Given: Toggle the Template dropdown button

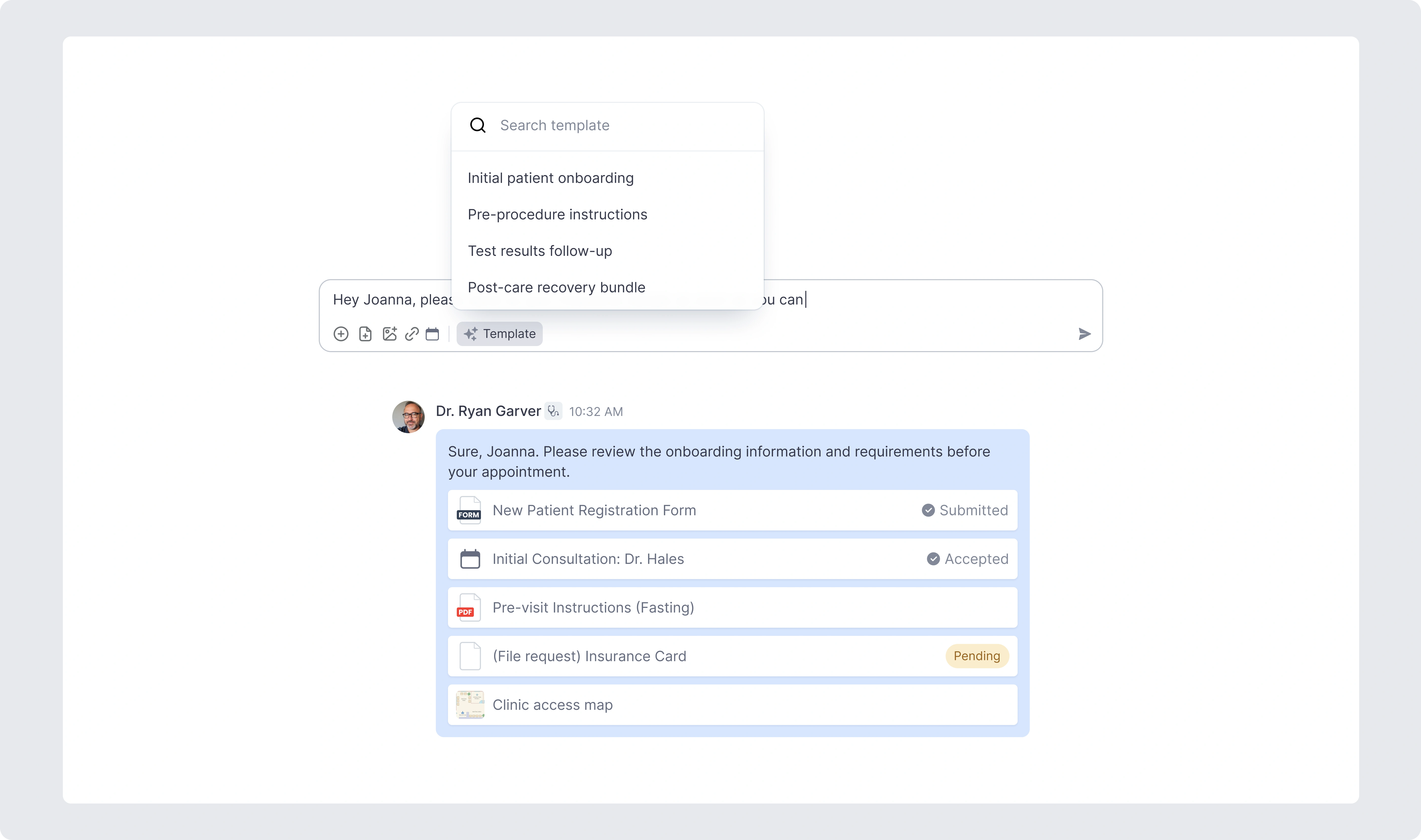Looking at the screenshot, I should point(499,334).
